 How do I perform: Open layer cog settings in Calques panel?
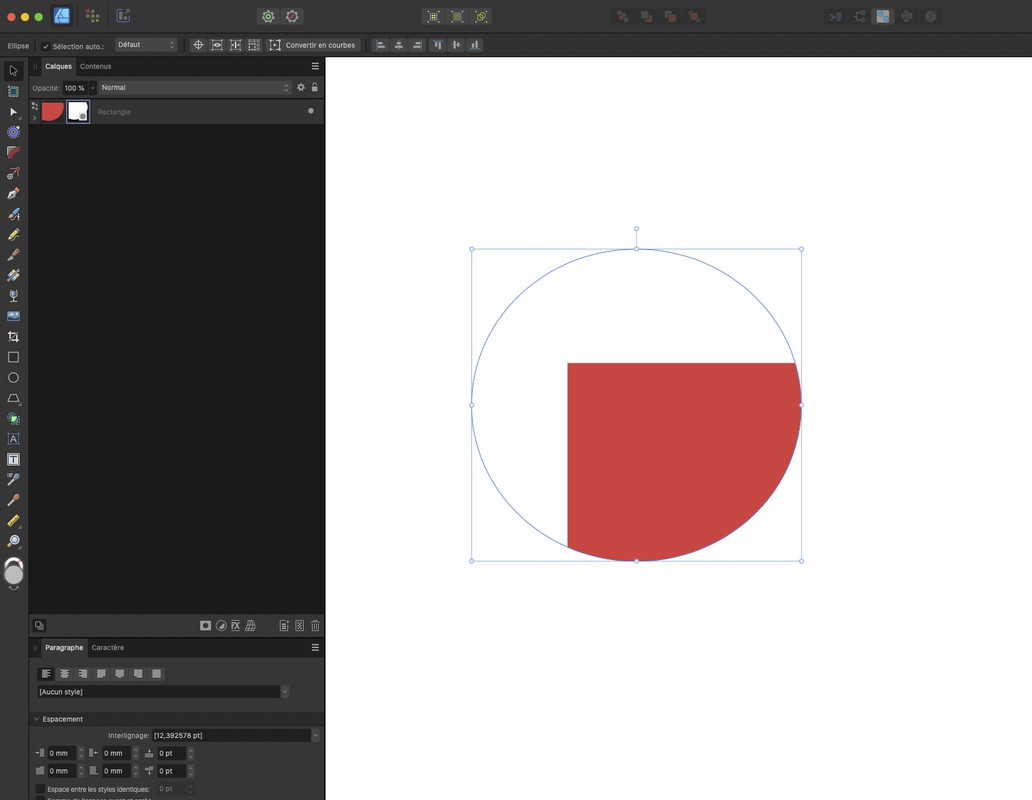(301, 87)
